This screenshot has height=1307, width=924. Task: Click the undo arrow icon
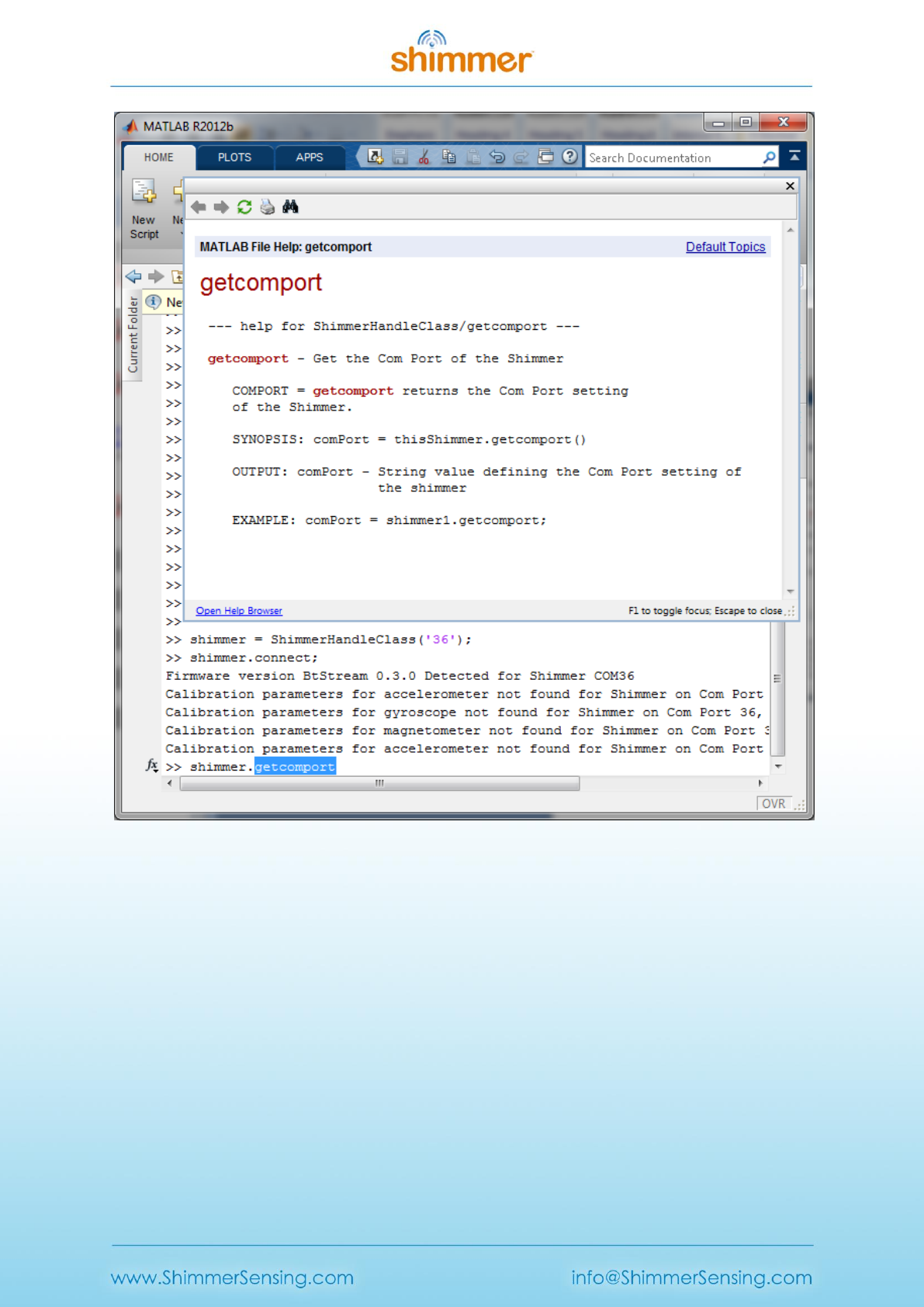tap(497, 157)
